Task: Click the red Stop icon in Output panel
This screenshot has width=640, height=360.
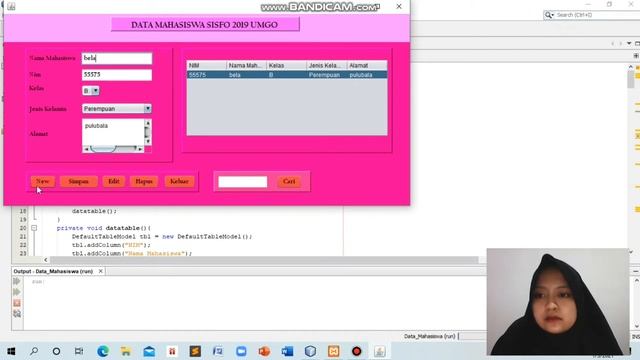Action: pos(17,303)
